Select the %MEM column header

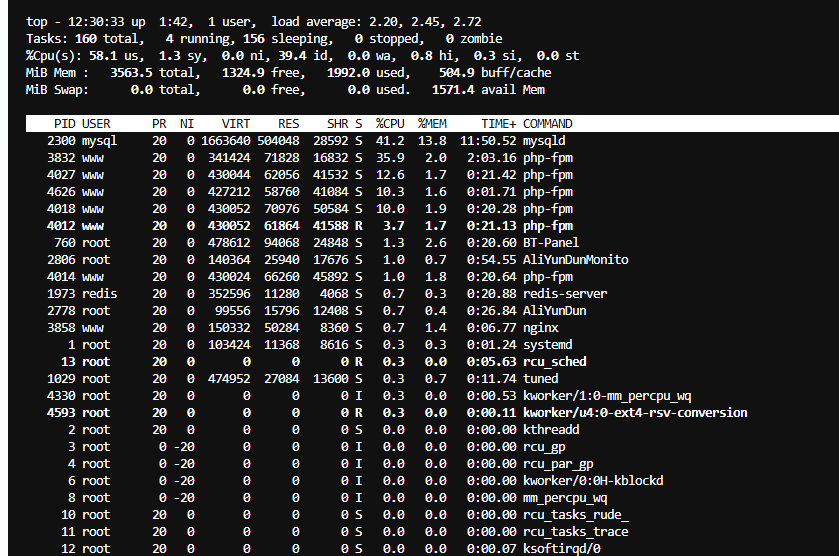point(432,124)
